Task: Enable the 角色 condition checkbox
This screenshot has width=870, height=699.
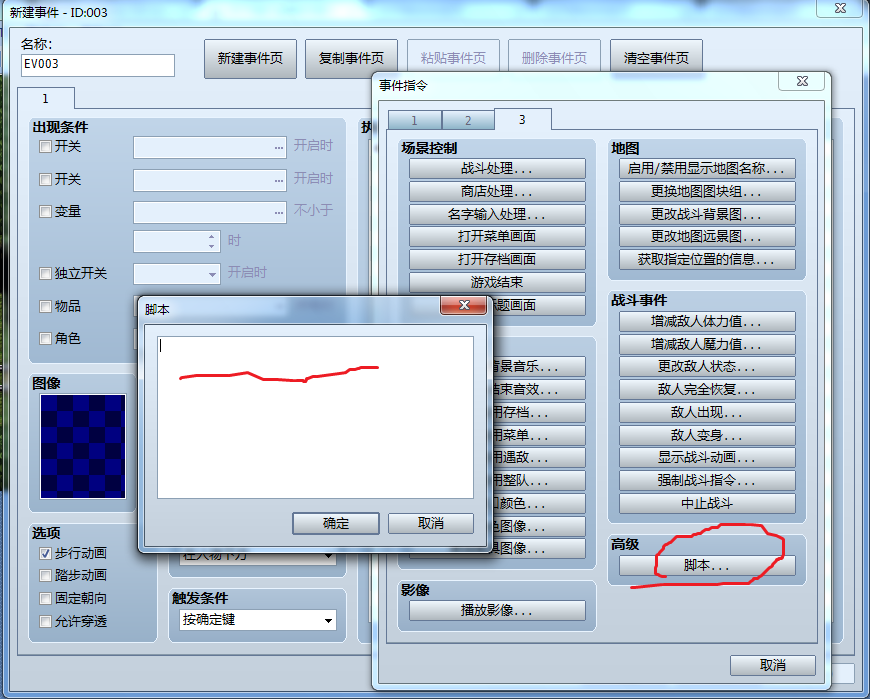Action: click(45, 338)
